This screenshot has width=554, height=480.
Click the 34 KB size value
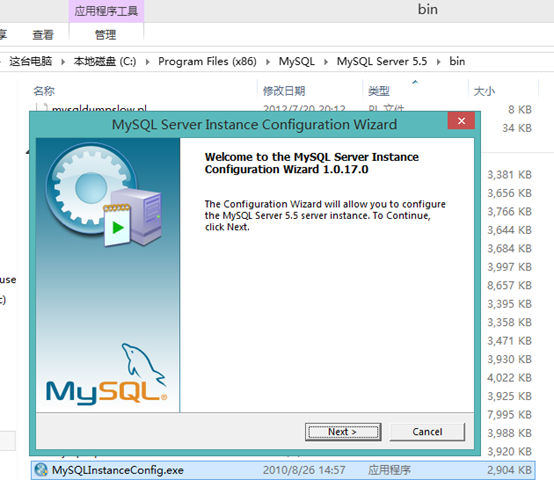(x=517, y=128)
